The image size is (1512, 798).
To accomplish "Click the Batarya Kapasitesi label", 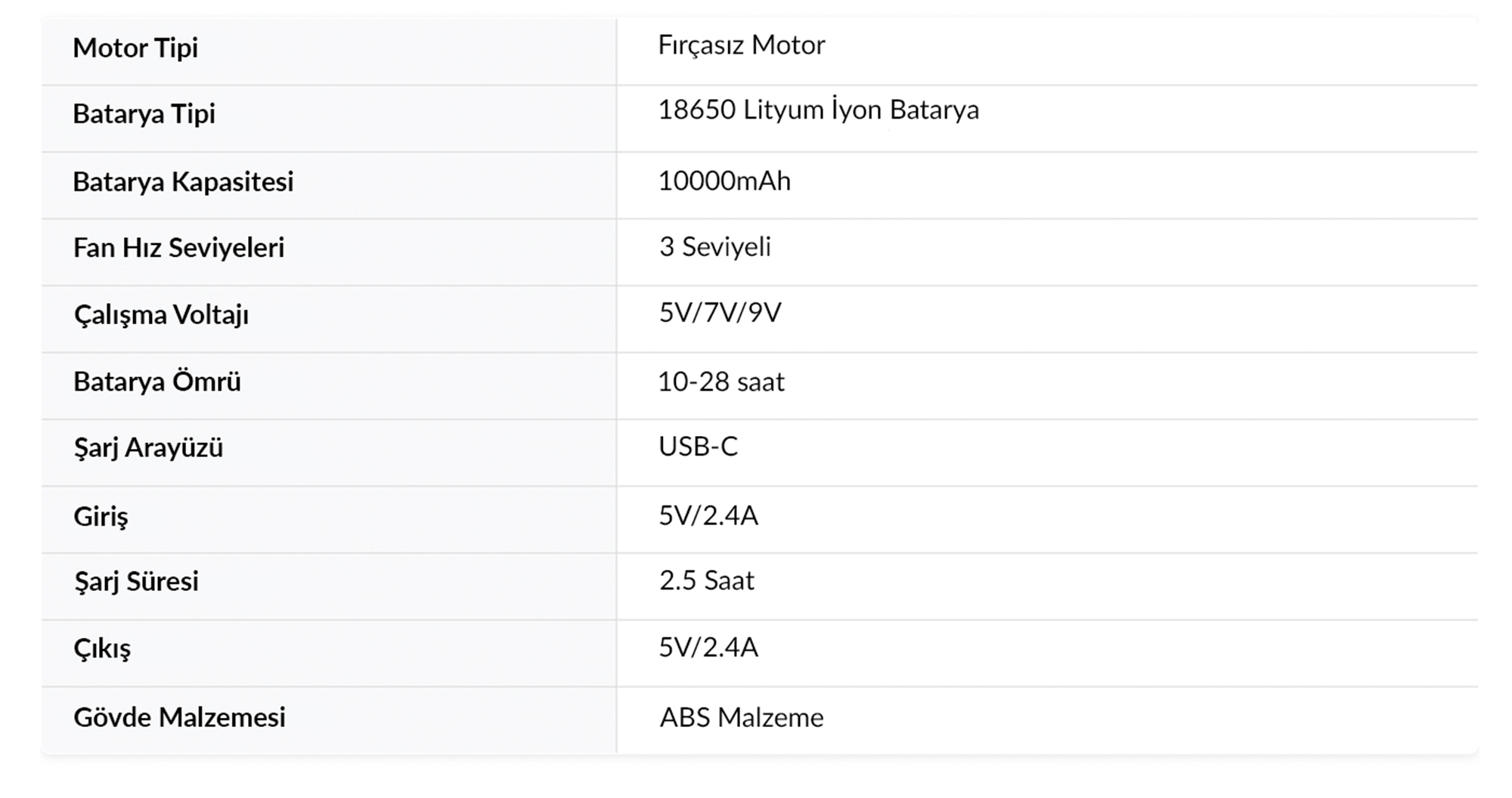I will [x=183, y=182].
